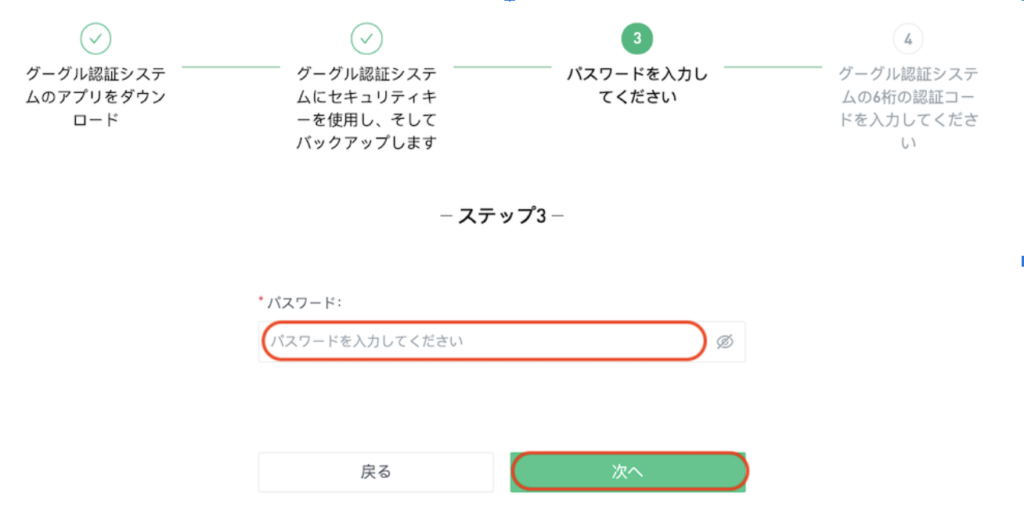Select the パスワードを入力してください step label
The height and width of the screenshot is (521, 1024).
(637, 86)
